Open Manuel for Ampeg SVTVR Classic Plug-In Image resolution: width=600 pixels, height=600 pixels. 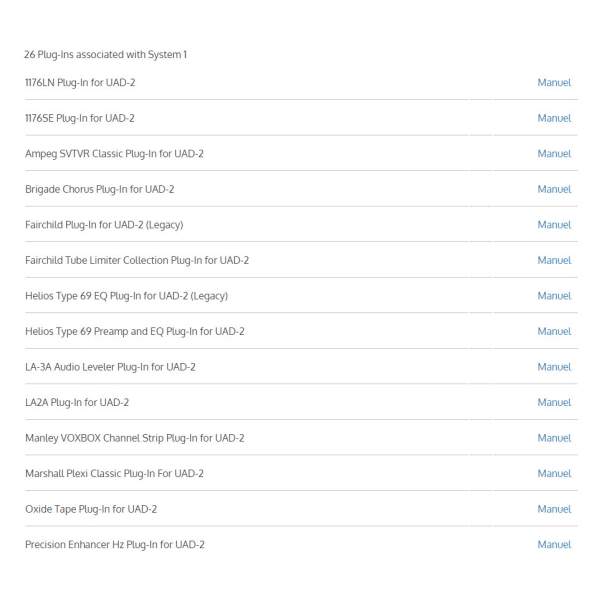(x=554, y=154)
